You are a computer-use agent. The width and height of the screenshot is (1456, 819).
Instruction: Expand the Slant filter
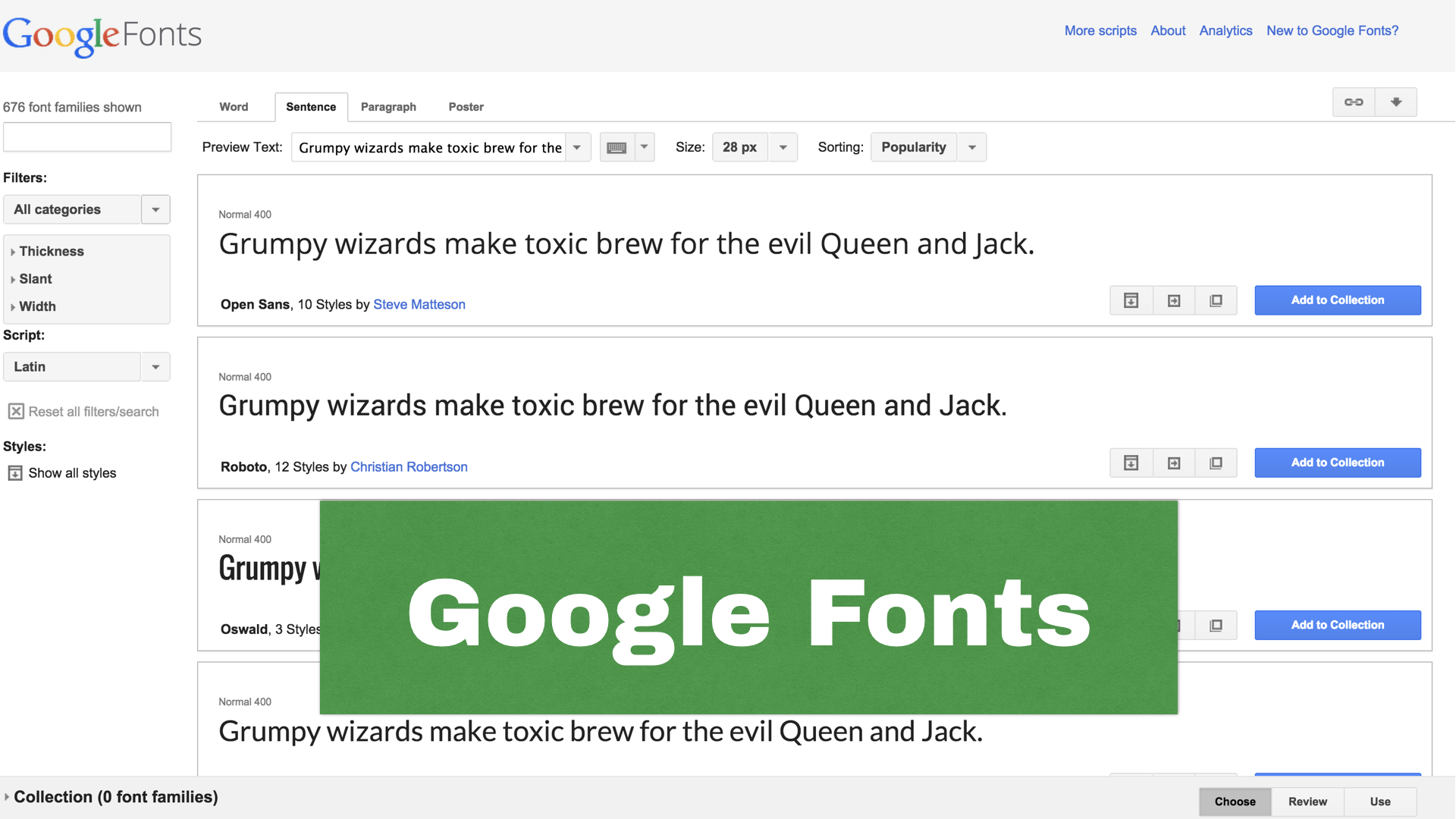pyautogui.click(x=35, y=279)
